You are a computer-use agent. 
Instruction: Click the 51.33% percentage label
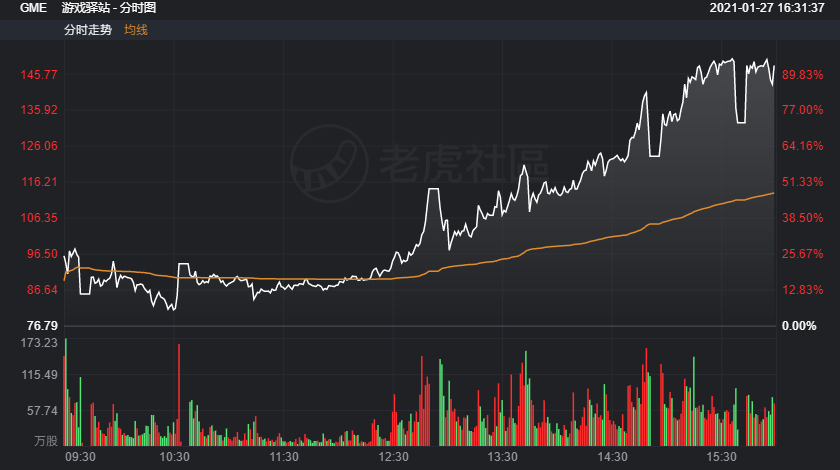click(x=802, y=182)
